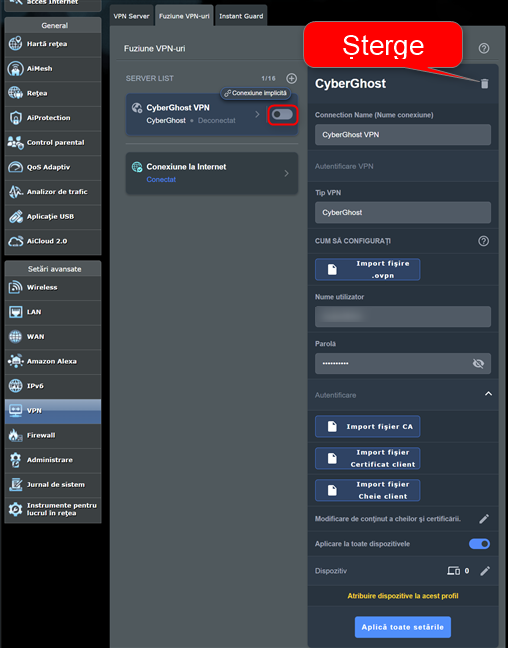Open Wireless menu item label

[x=42, y=287]
